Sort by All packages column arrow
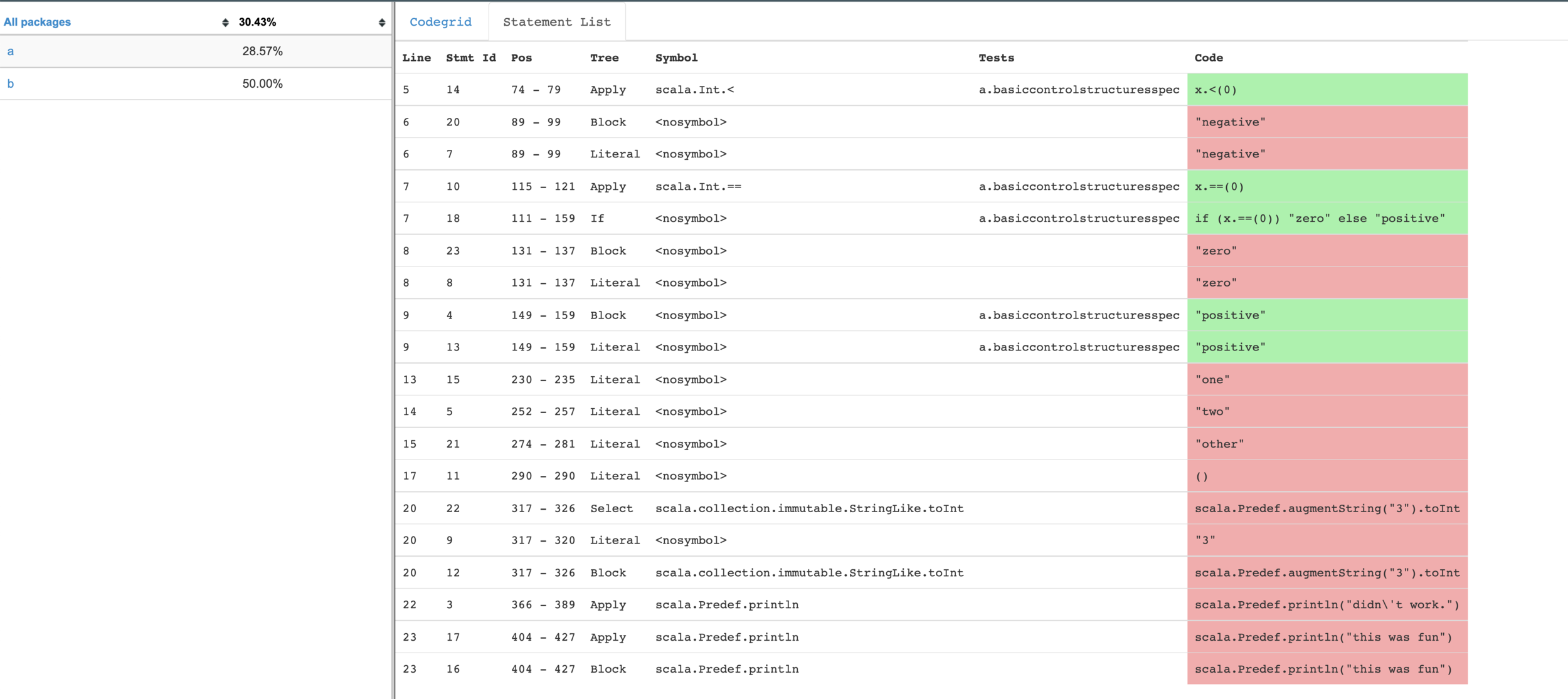Image resolution: width=1568 pixels, height=699 pixels. pos(225,23)
